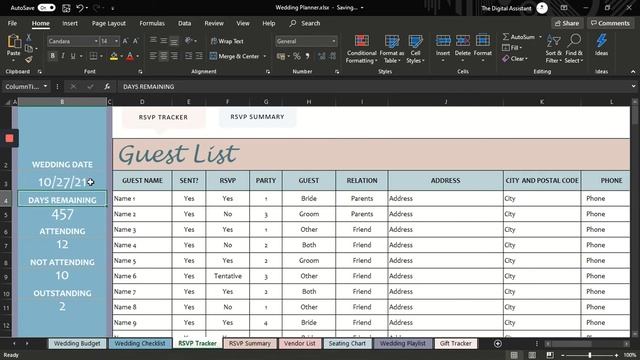Switch to Page Layout view icon
Image resolution: width=640 pixels, height=360 pixels.
532,355
